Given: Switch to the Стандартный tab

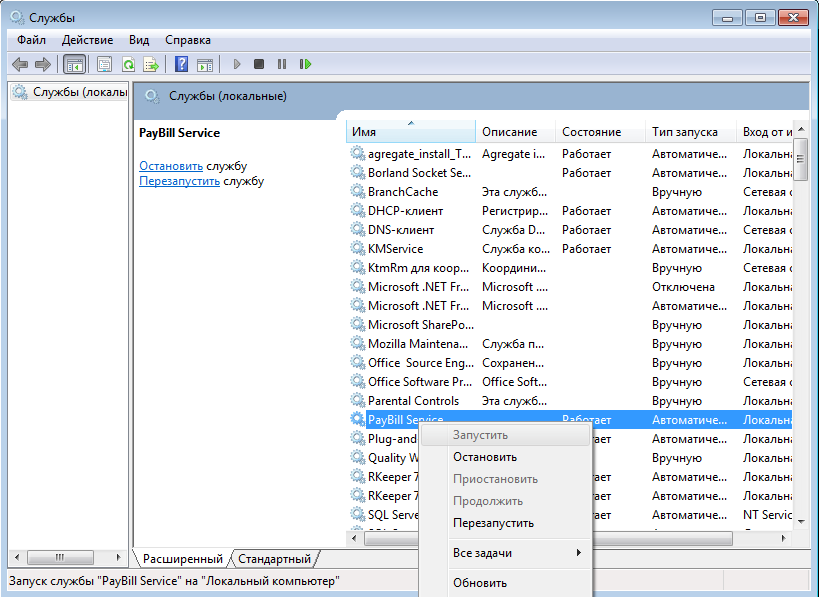Looking at the screenshot, I should click(274, 559).
